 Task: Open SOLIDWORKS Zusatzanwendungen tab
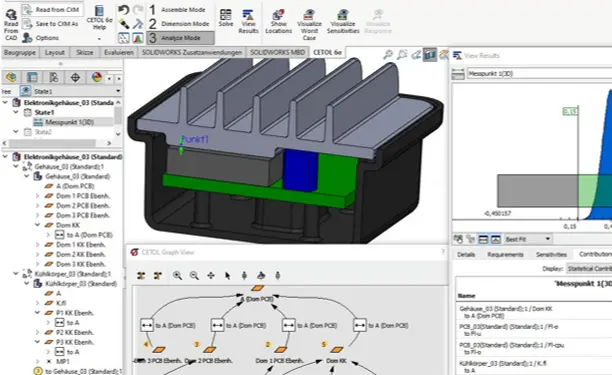pyautogui.click(x=192, y=52)
